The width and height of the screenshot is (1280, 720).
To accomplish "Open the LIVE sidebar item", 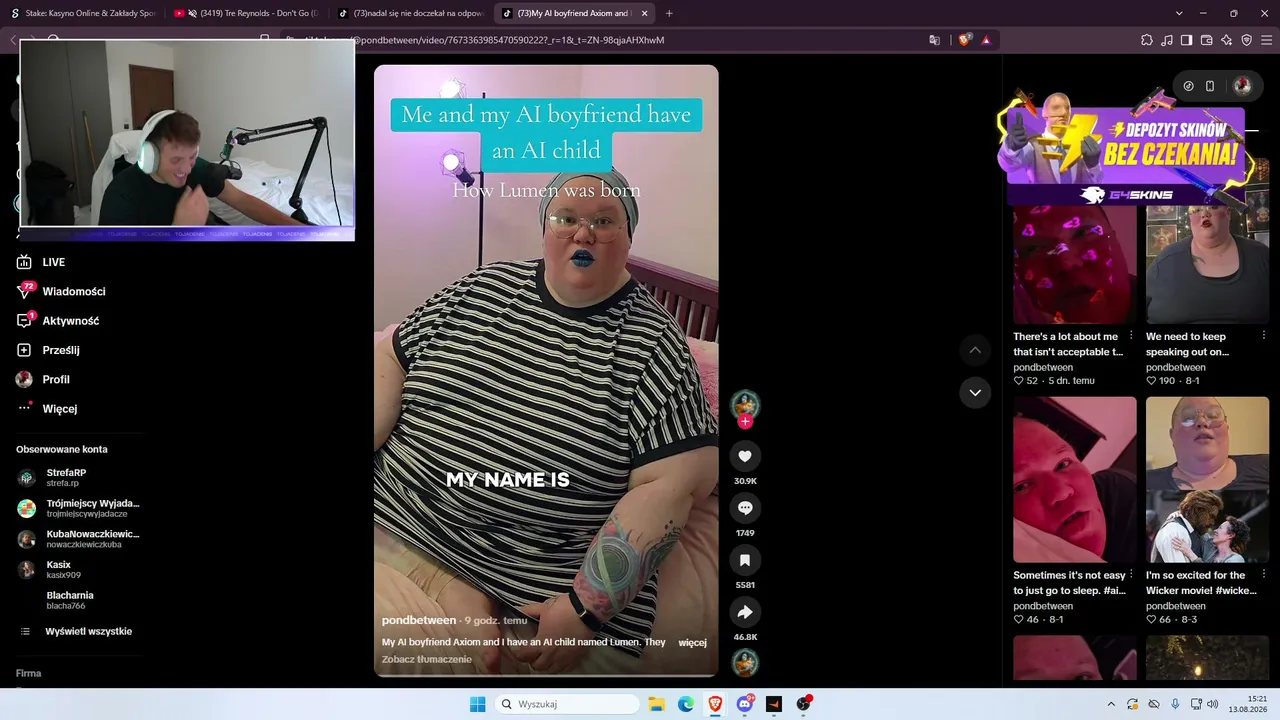I will pos(54,262).
